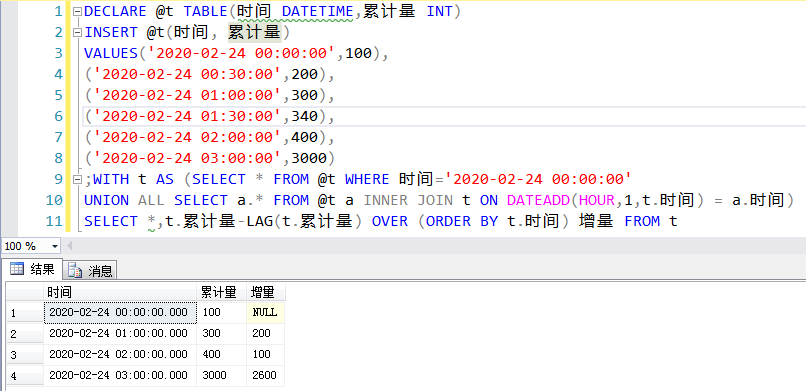The image size is (806, 391).
Task: Open the 100 % zoom dropdown
Action: tap(55, 246)
